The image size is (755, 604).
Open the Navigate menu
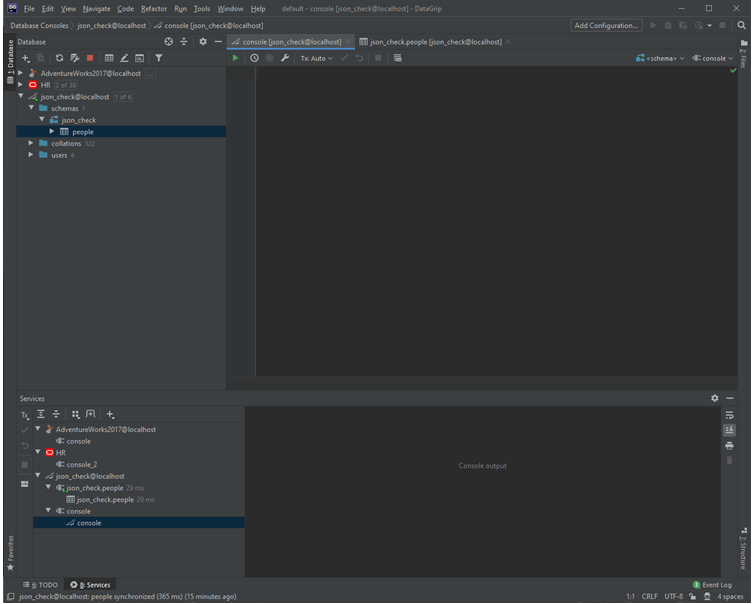click(x=97, y=8)
